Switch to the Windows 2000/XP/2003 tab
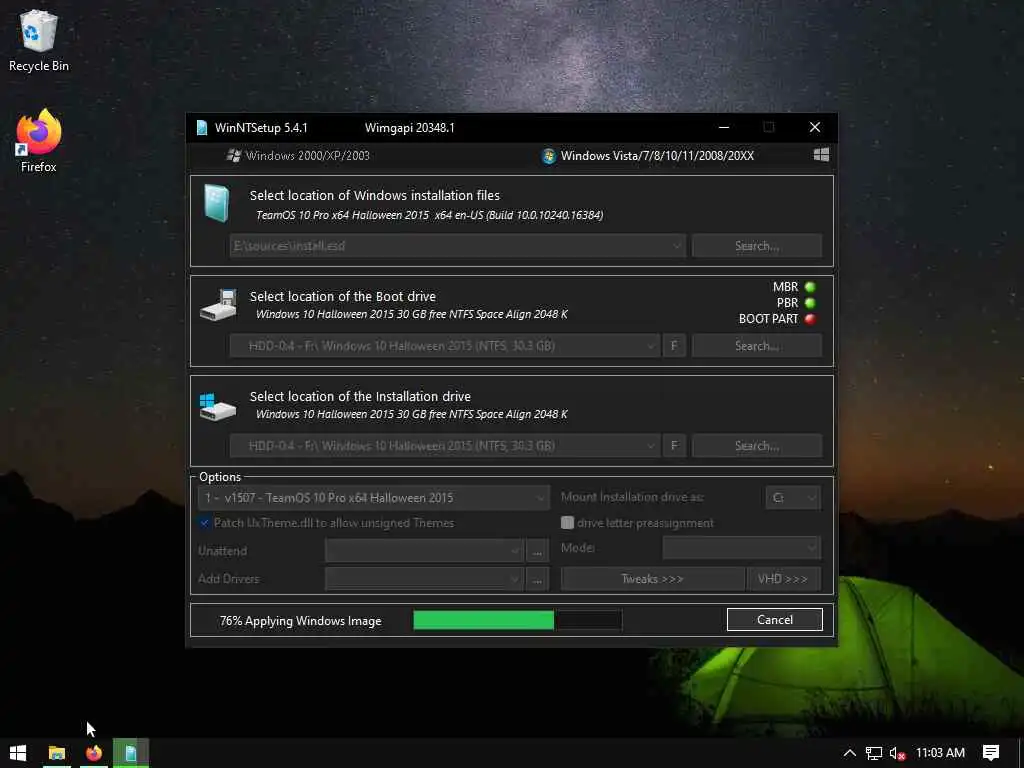Viewport: 1024px width, 768px height. (298, 155)
